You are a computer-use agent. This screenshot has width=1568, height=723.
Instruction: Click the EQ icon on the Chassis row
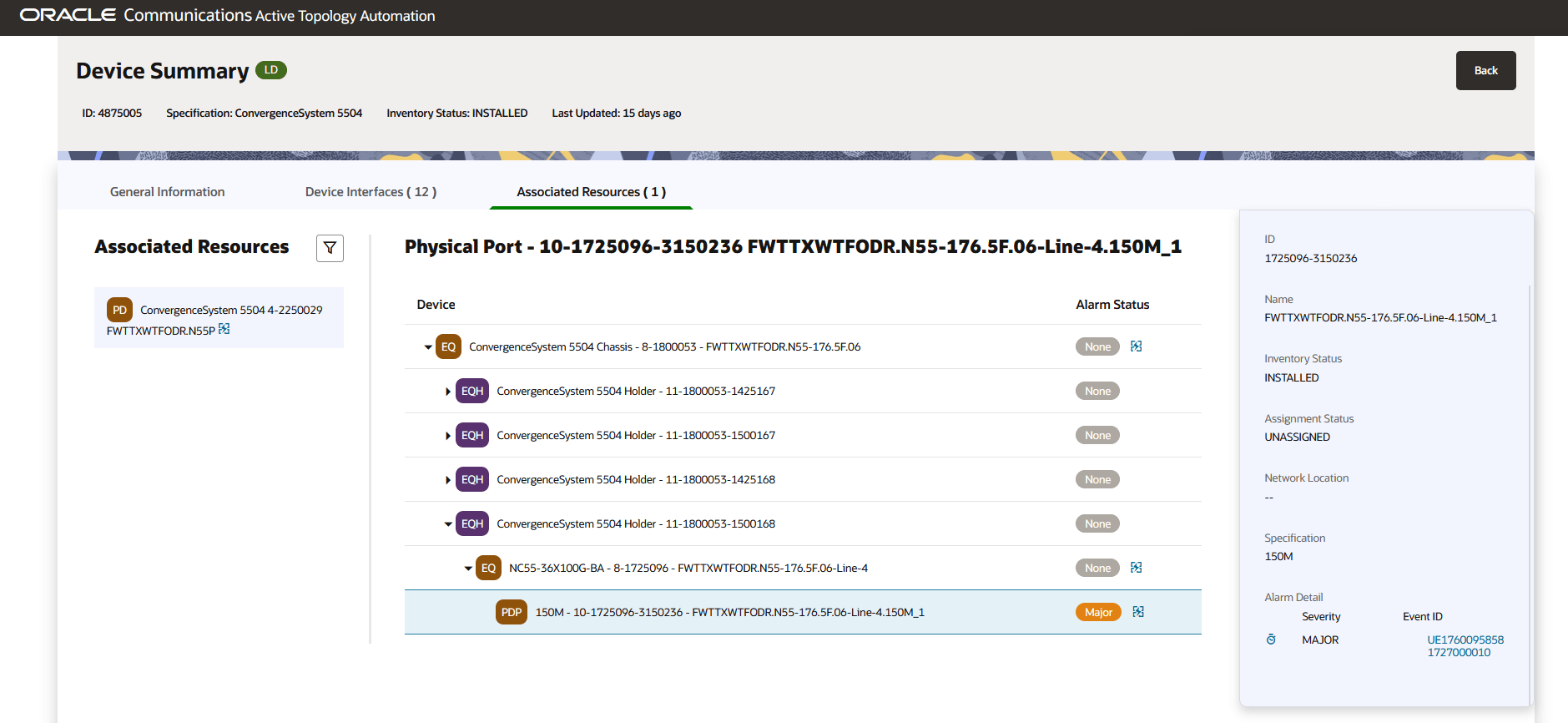tap(448, 346)
